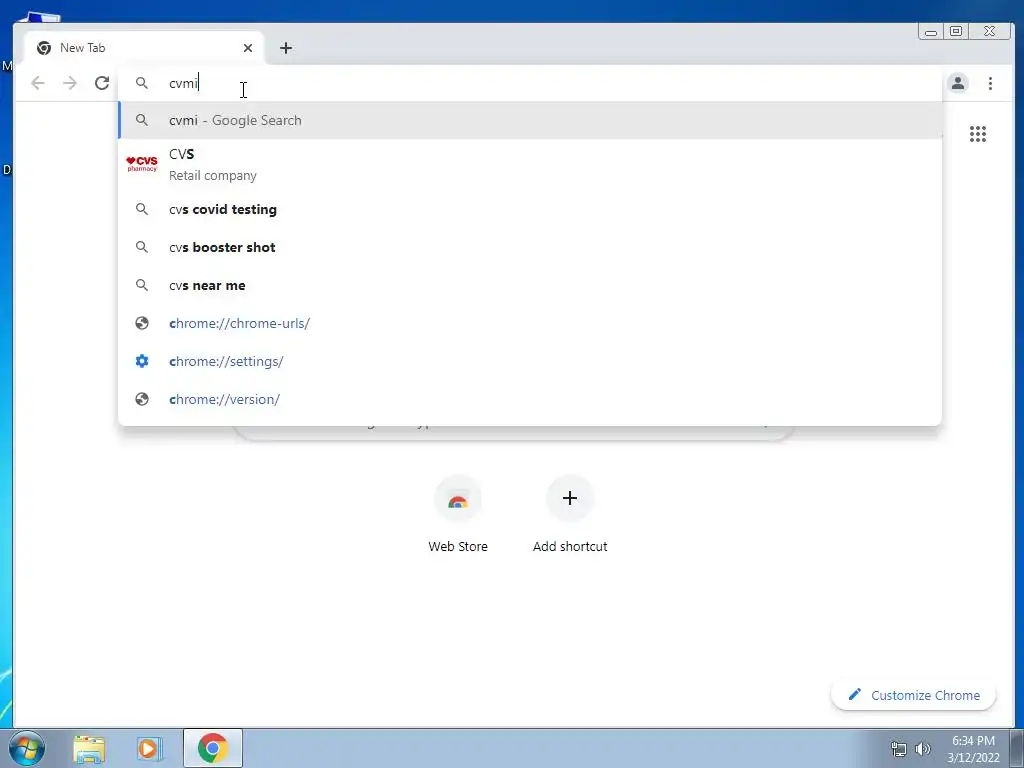The image size is (1024, 768).
Task: Open the volume speaker icon in the tray
Action: click(x=922, y=749)
